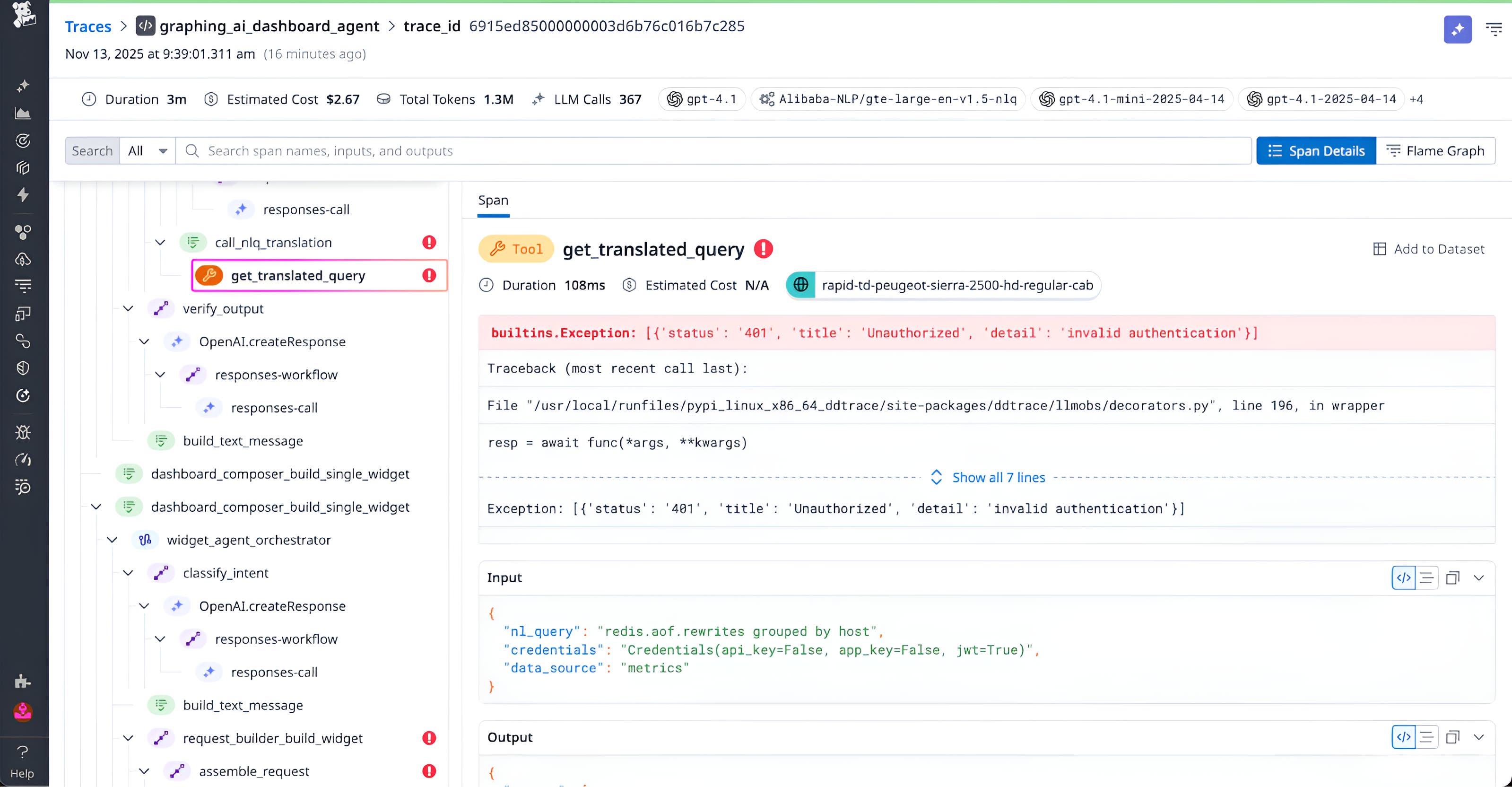Click the lightning bolt icon in the sidebar
This screenshot has height=787, width=1512.
24,195
